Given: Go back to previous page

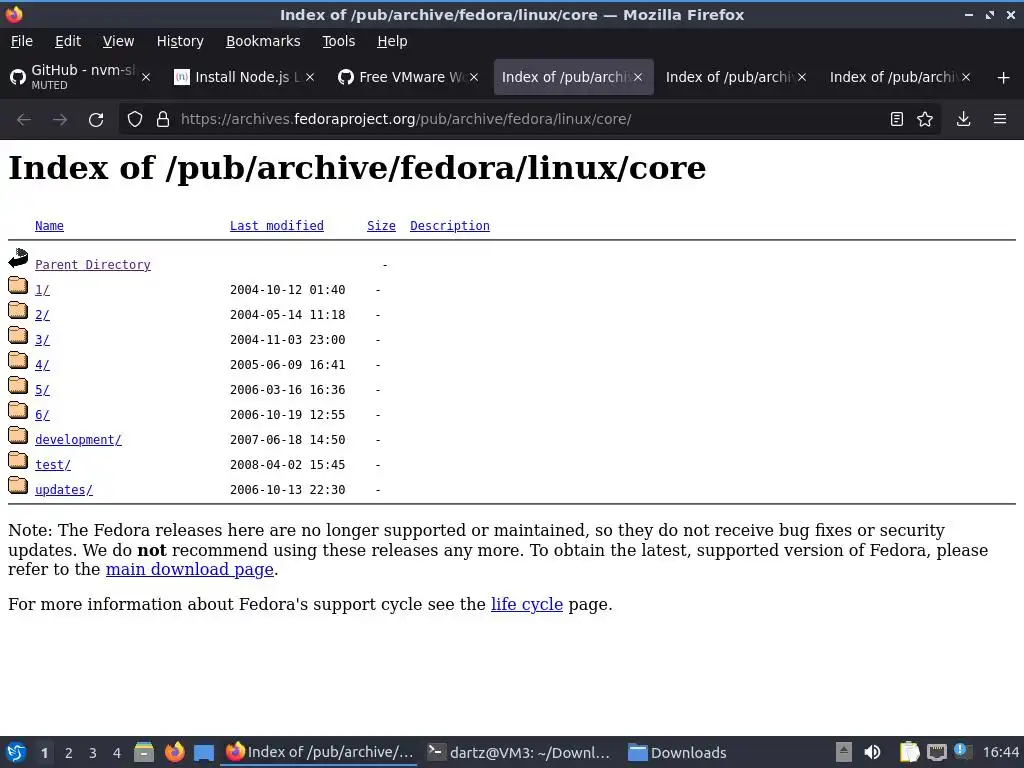Looking at the screenshot, I should click(x=24, y=120).
